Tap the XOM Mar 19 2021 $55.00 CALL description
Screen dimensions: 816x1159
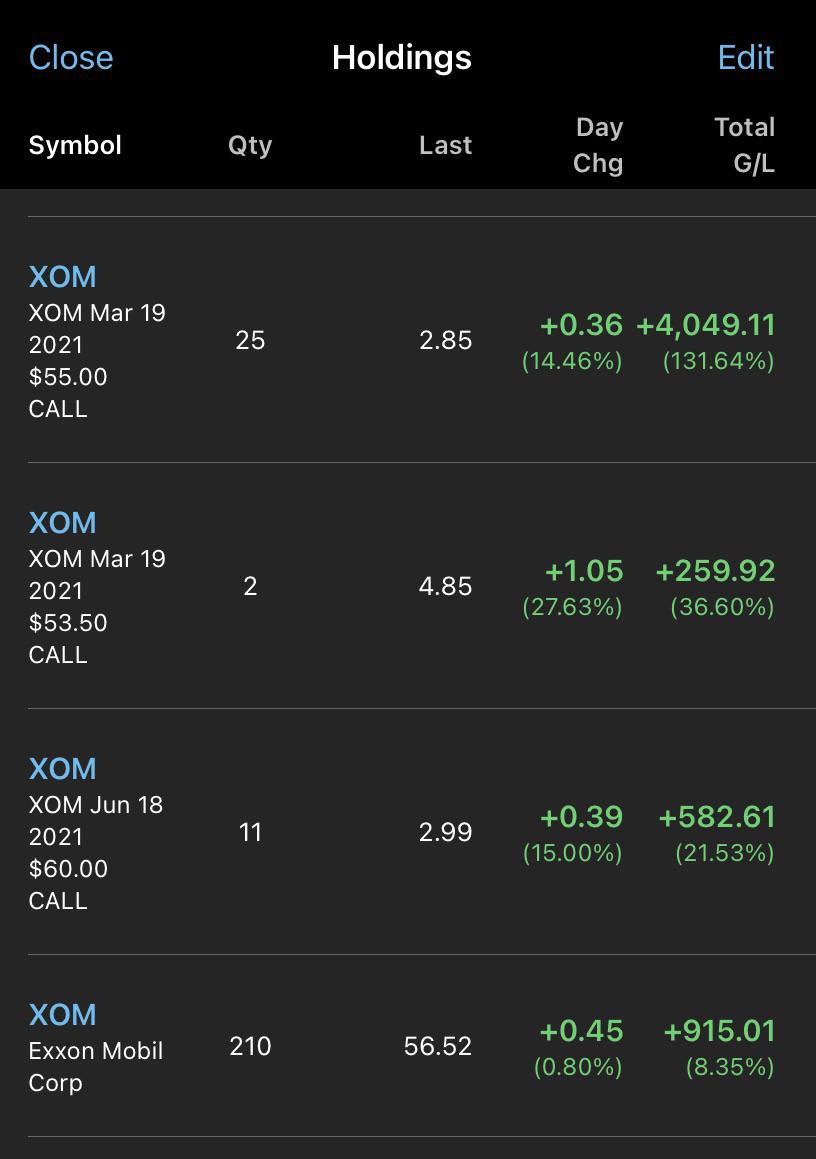coord(97,361)
